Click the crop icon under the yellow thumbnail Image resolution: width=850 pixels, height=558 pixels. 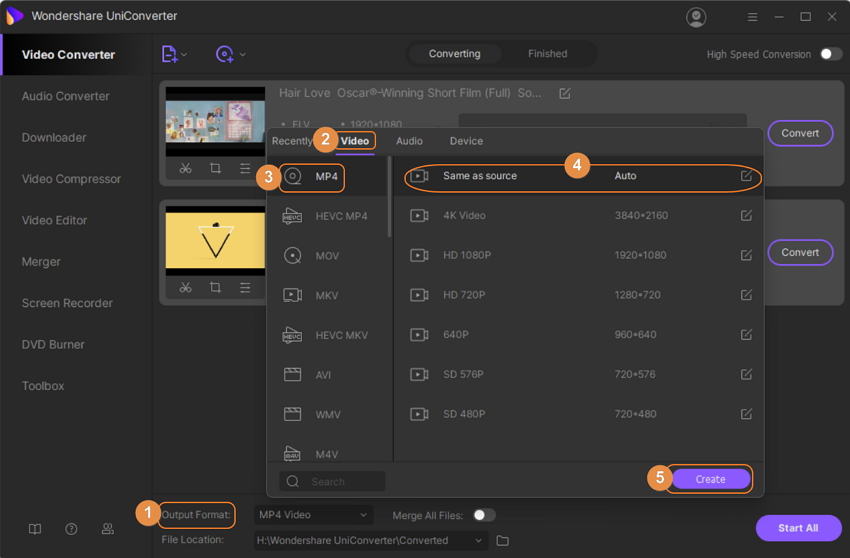(215, 287)
